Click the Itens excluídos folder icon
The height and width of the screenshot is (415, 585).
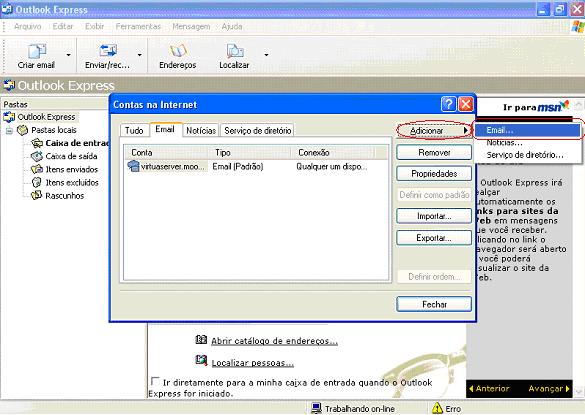(37, 182)
